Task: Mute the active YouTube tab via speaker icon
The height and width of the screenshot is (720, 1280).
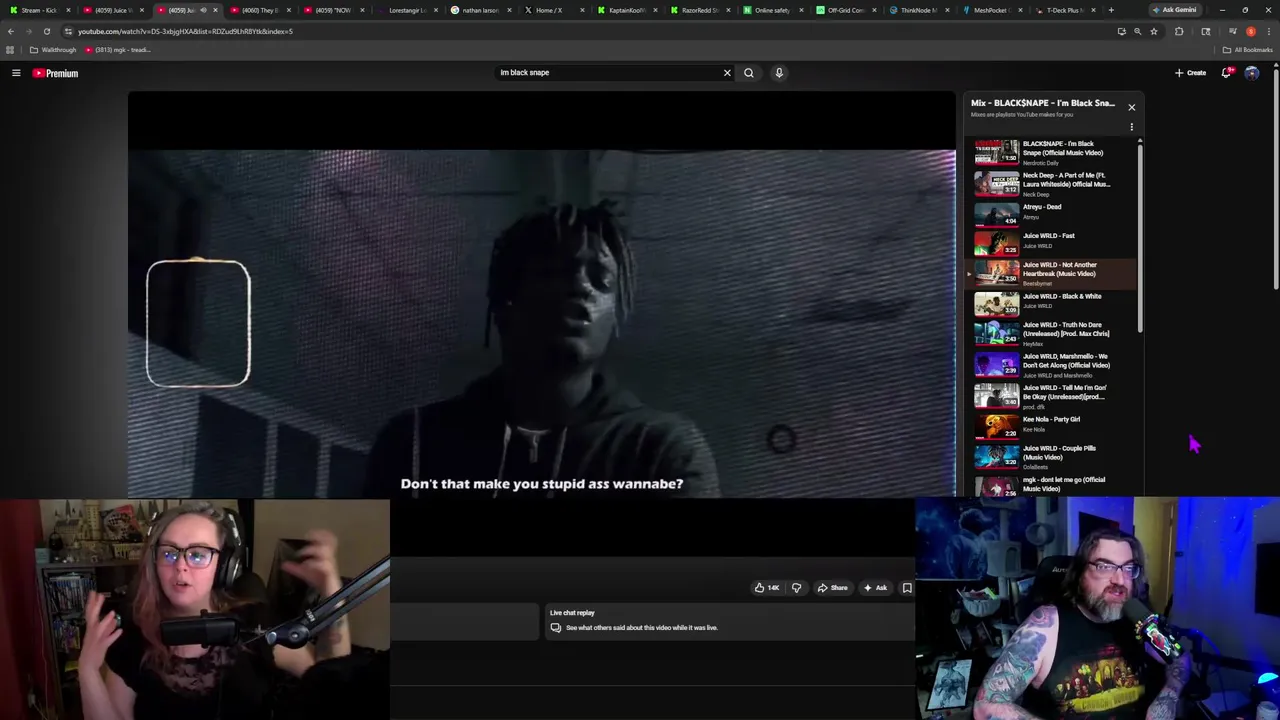Action: [x=204, y=10]
